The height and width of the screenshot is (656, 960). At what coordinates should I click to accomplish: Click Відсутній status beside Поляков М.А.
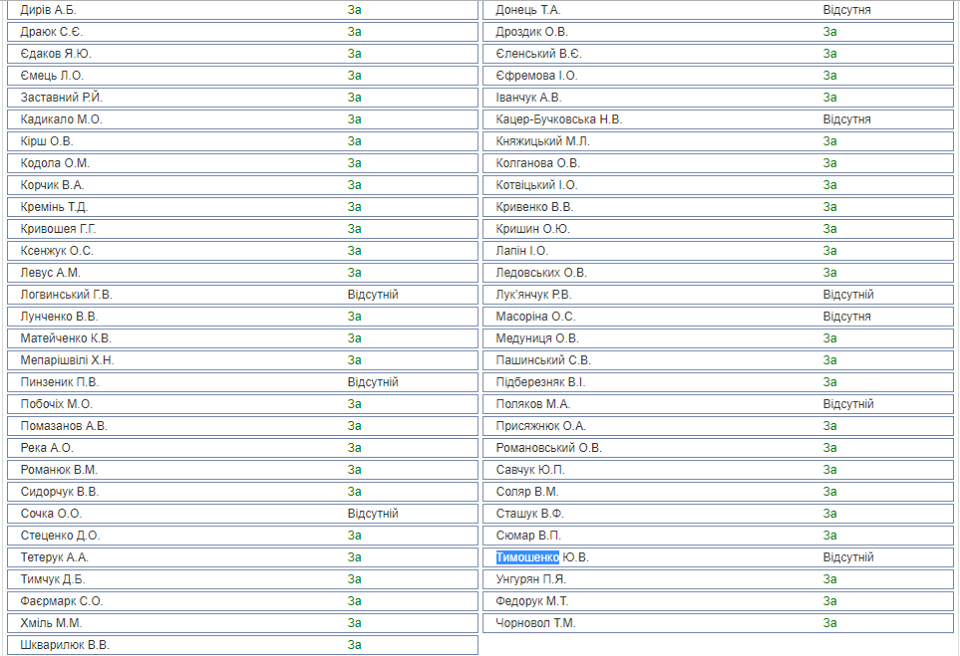(848, 404)
